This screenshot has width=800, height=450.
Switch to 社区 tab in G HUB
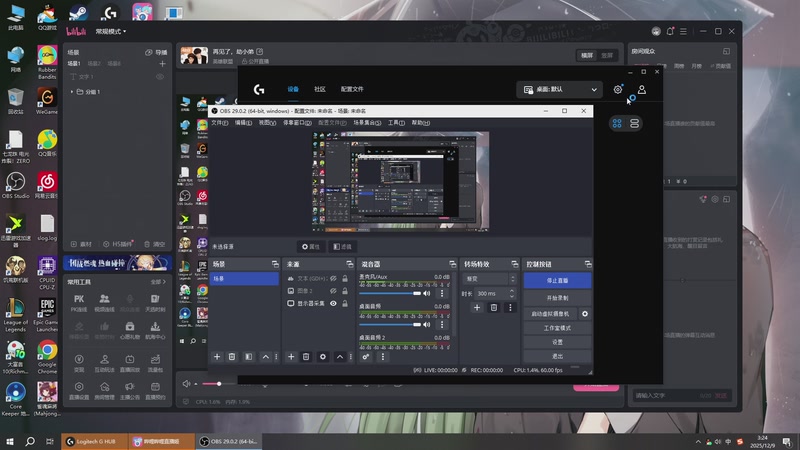pos(320,89)
